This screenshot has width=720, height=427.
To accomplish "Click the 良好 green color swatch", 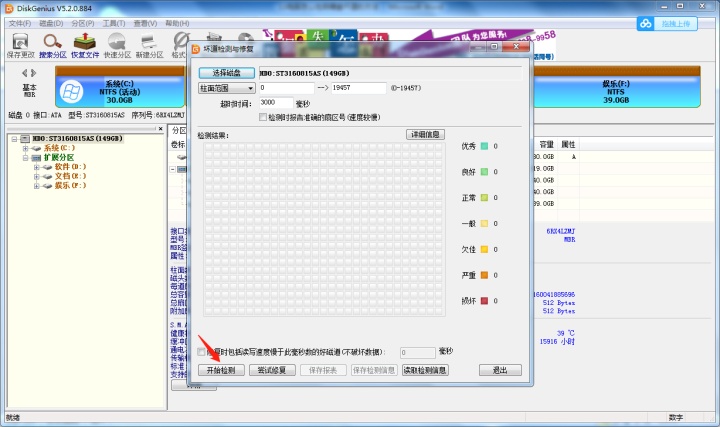I will [x=484, y=172].
